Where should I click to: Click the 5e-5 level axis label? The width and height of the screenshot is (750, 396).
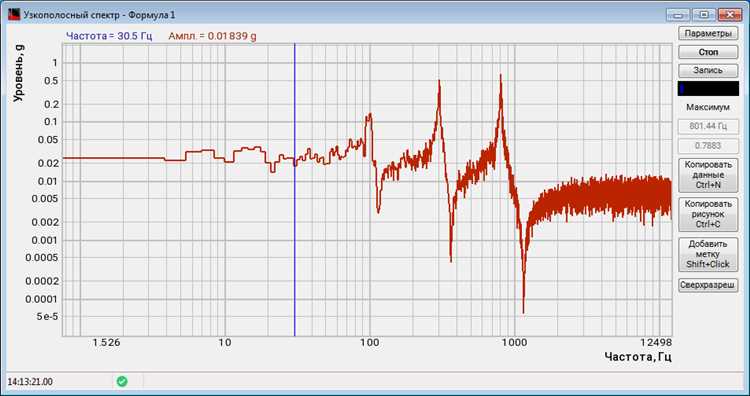click(x=46, y=317)
